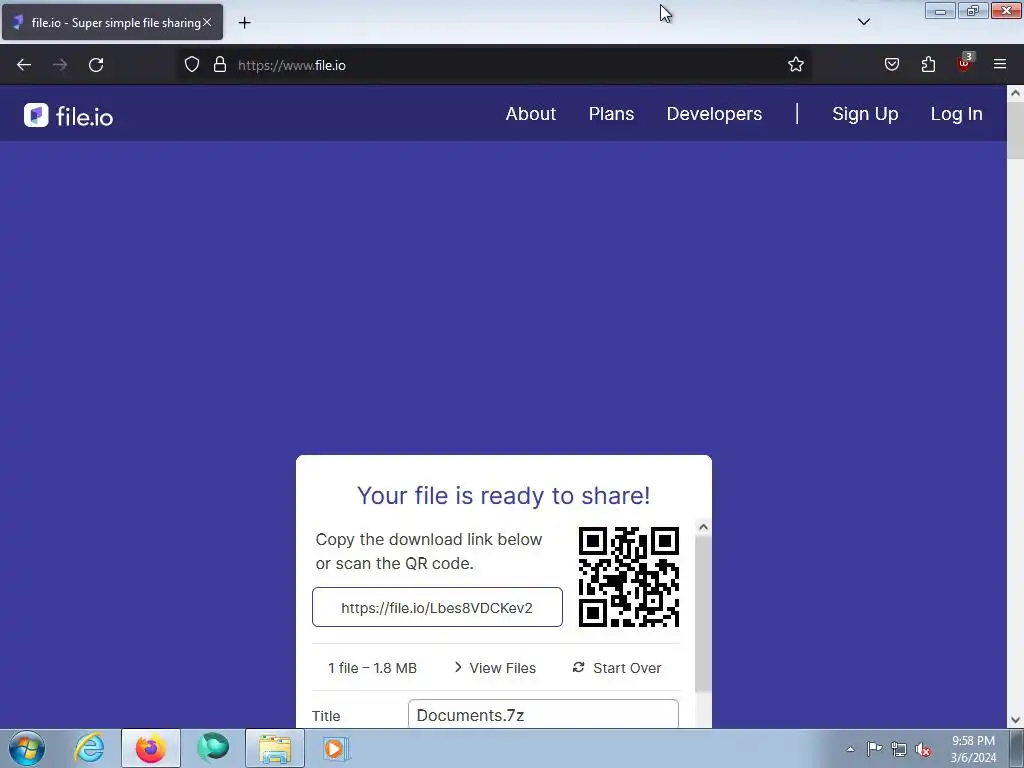The height and width of the screenshot is (768, 1024).
Task: Expand the list all tabs chevron
Action: click(x=863, y=22)
